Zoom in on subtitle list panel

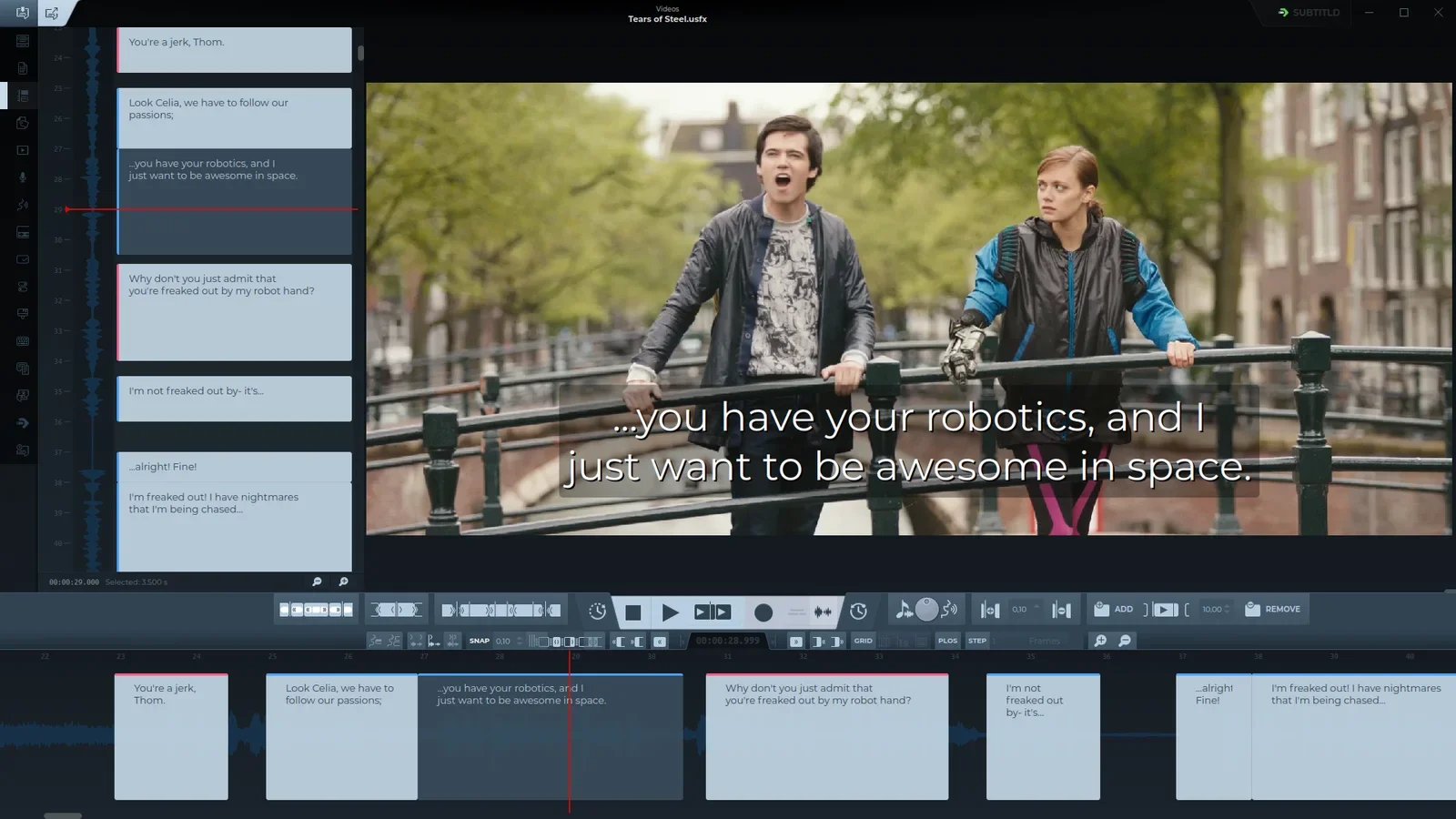pyautogui.click(x=343, y=581)
